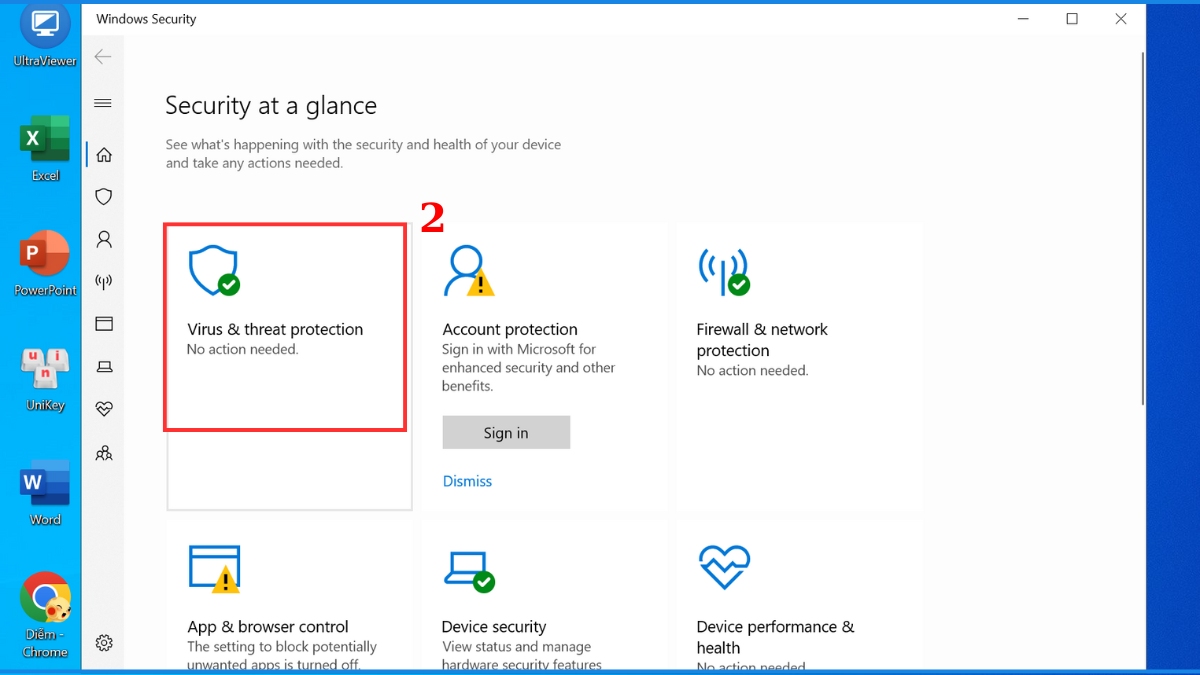Expand the navigation menu with hamburger icon
The width and height of the screenshot is (1200, 675).
coord(103,103)
